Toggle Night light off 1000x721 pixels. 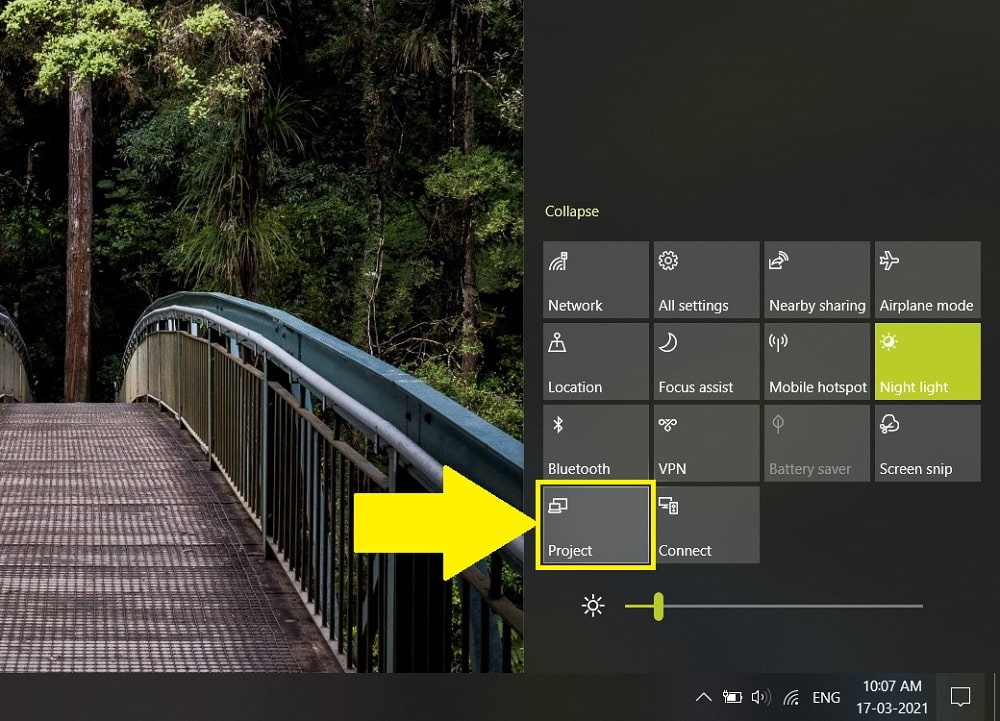(x=927, y=361)
